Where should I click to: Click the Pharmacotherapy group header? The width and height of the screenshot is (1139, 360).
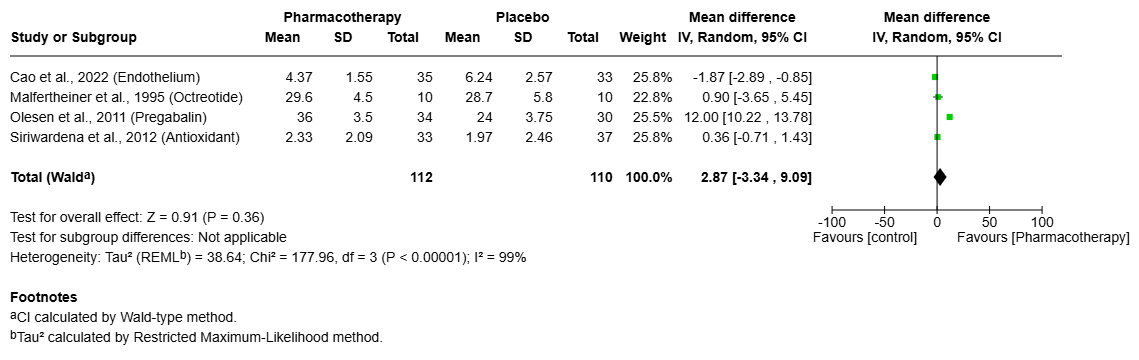tap(342, 17)
